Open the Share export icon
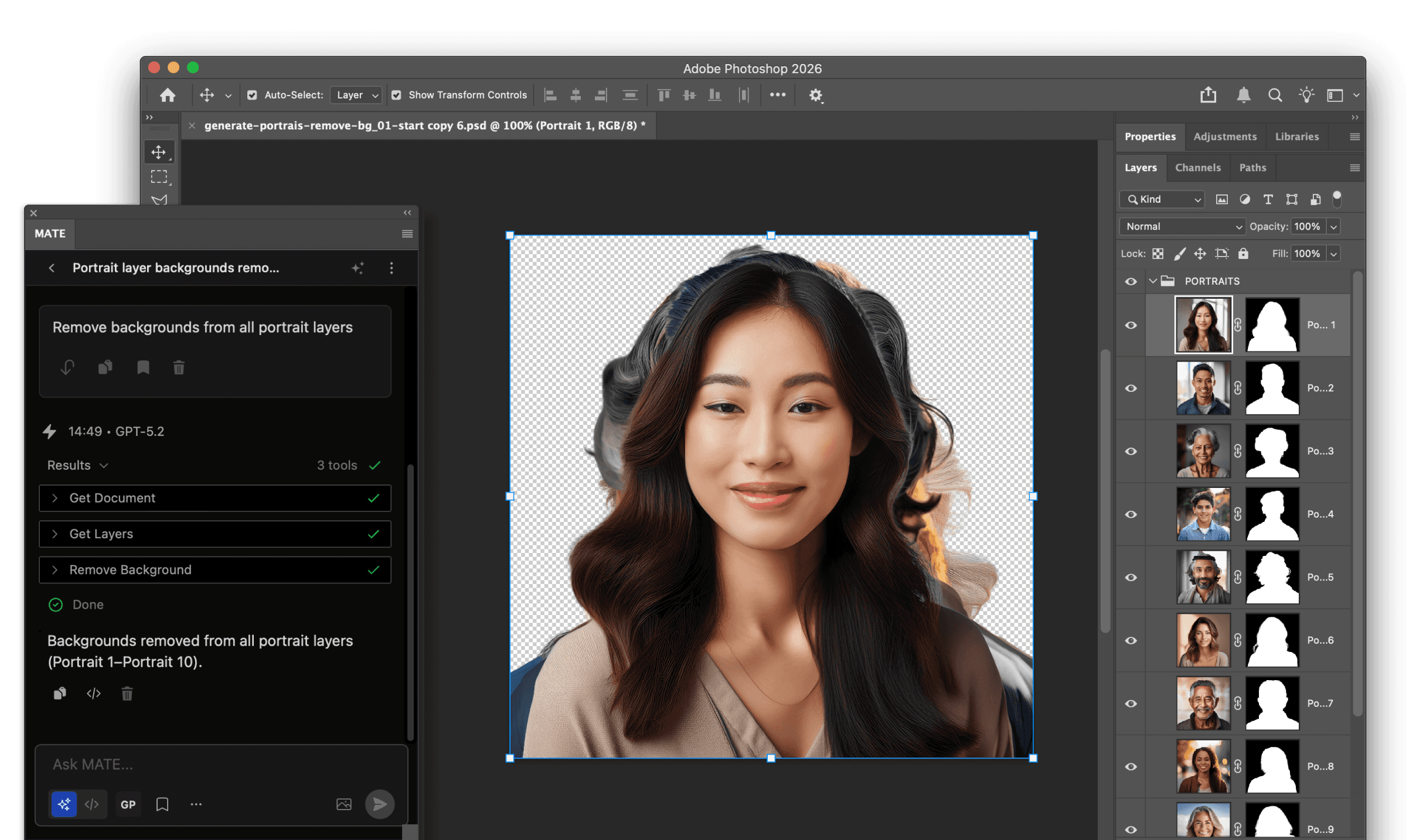This screenshot has height=840, width=1406. (1208, 95)
